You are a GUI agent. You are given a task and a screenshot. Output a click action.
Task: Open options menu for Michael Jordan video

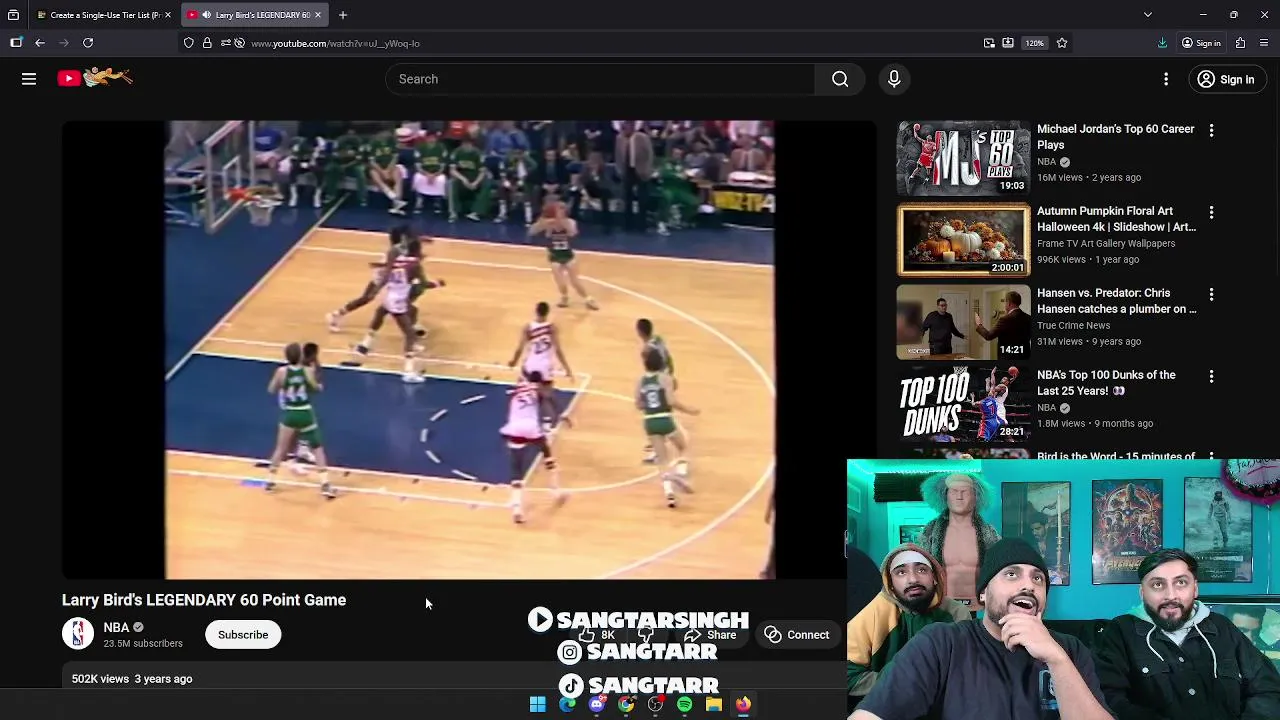point(1211,131)
